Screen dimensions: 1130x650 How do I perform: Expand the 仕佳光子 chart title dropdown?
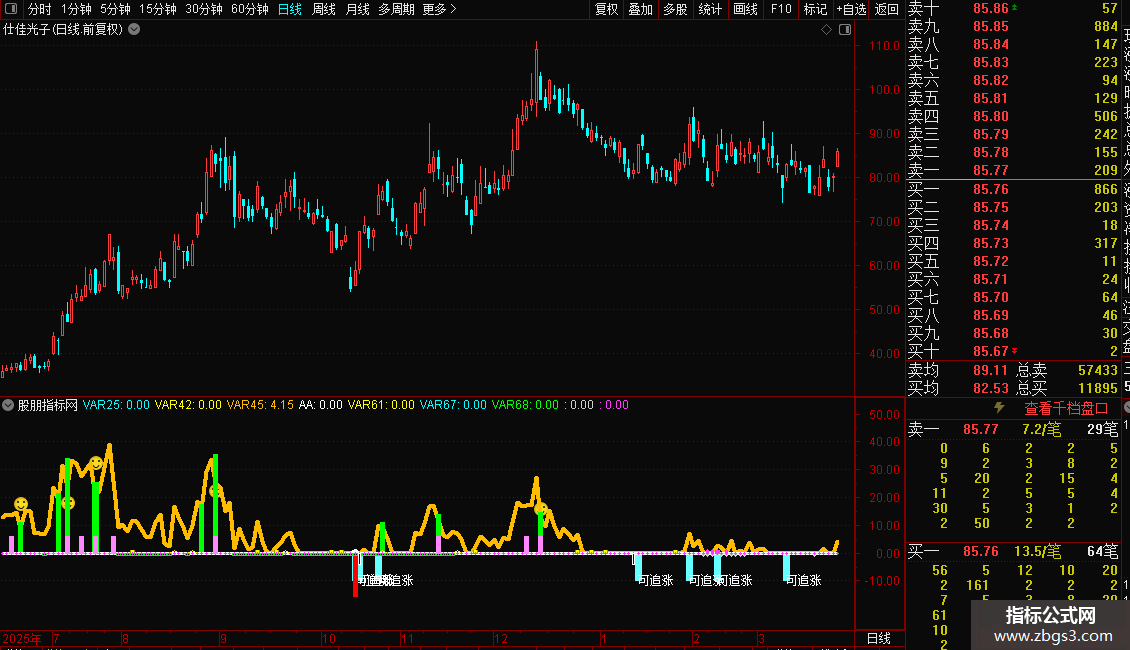click(135, 29)
